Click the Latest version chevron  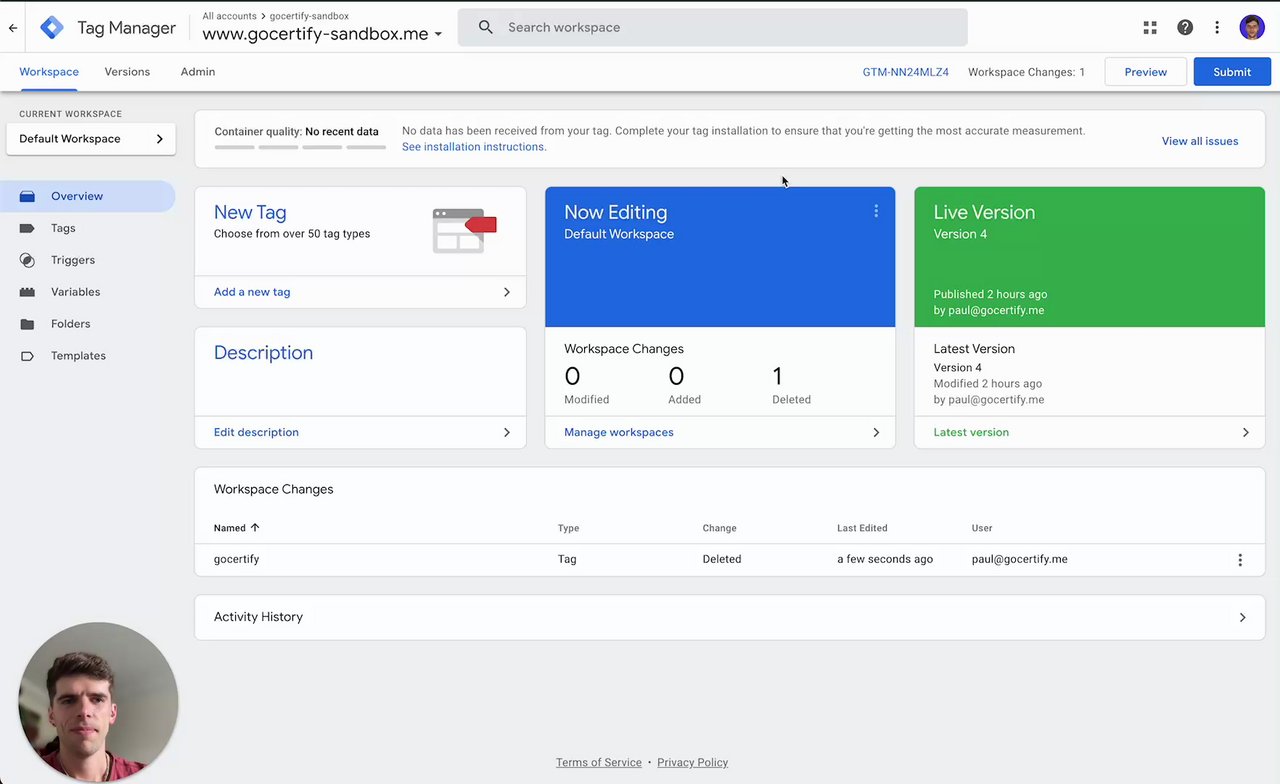click(1246, 432)
